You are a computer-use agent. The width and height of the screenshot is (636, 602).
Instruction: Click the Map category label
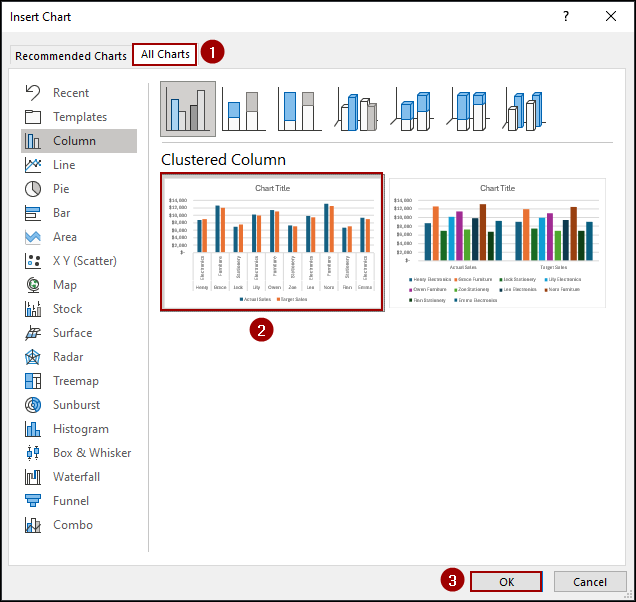65,285
